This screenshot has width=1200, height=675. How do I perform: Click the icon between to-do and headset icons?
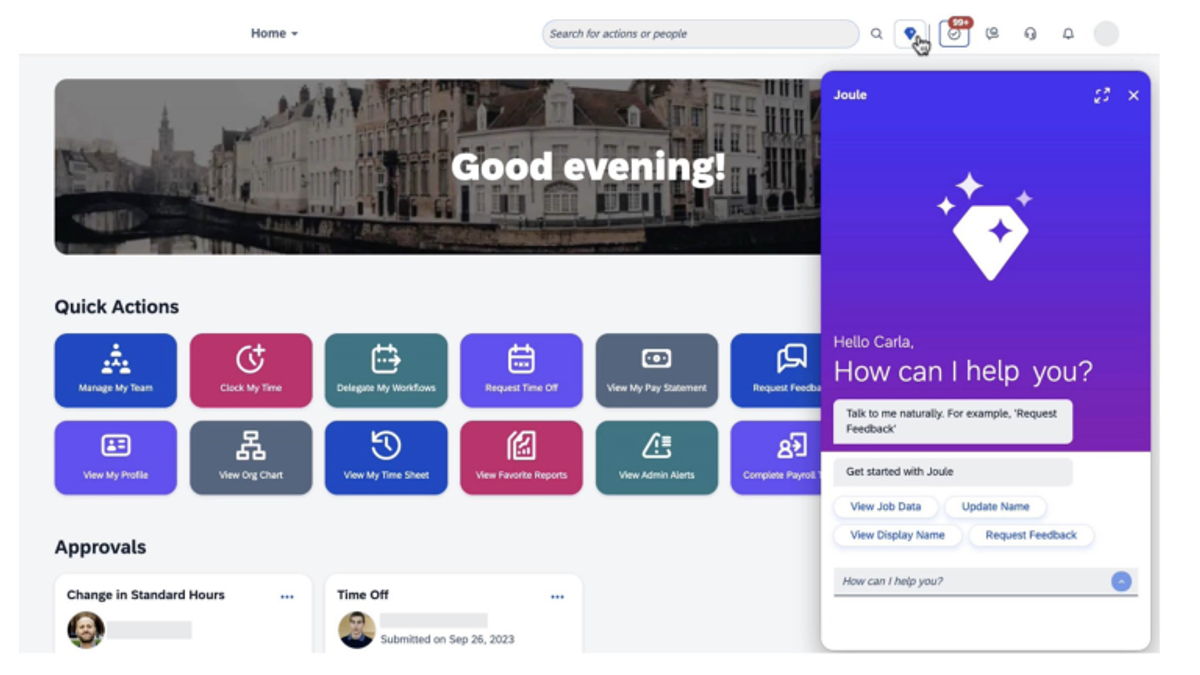(992, 34)
